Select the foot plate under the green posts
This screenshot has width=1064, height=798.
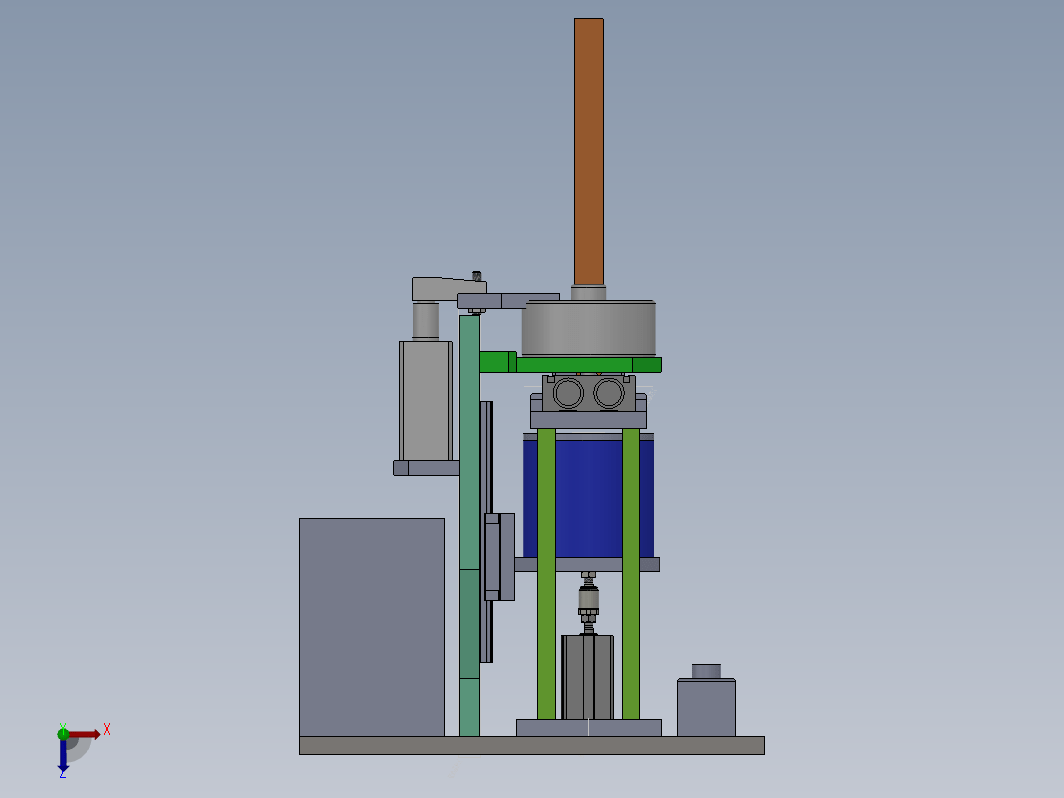coord(588,727)
